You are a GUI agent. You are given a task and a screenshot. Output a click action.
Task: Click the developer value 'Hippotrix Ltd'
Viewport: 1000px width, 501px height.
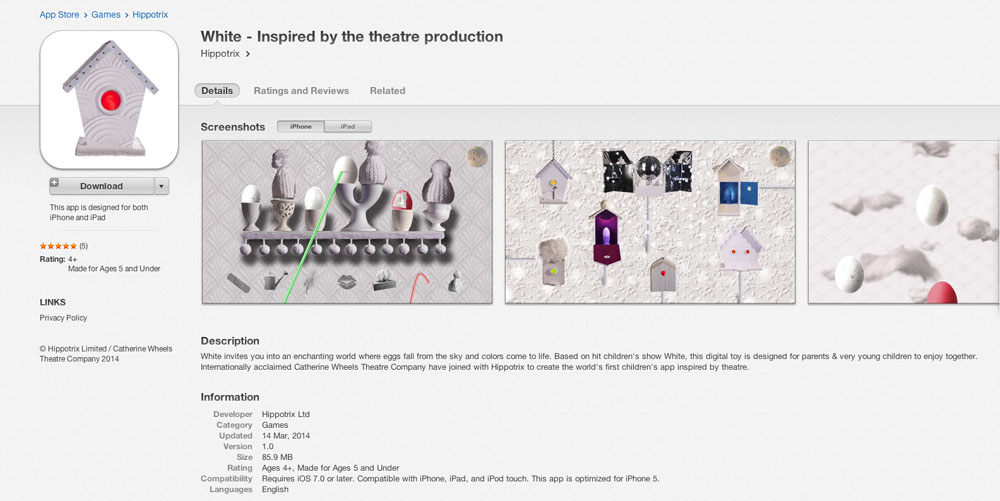click(286, 414)
